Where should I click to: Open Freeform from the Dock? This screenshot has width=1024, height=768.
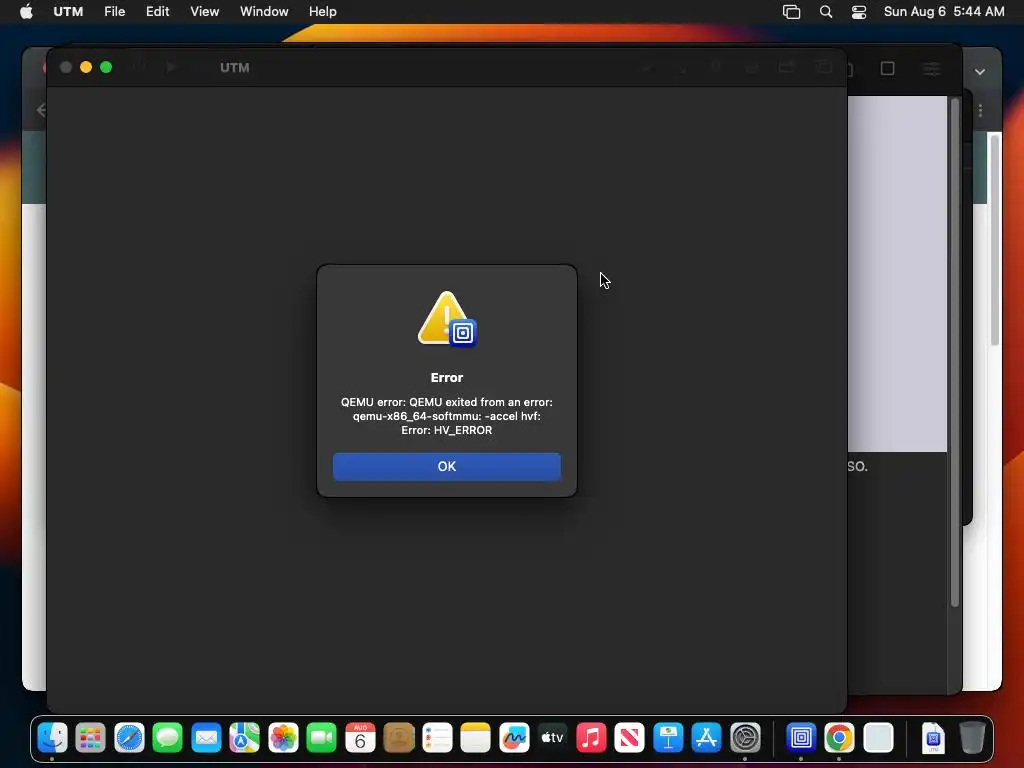[514, 738]
